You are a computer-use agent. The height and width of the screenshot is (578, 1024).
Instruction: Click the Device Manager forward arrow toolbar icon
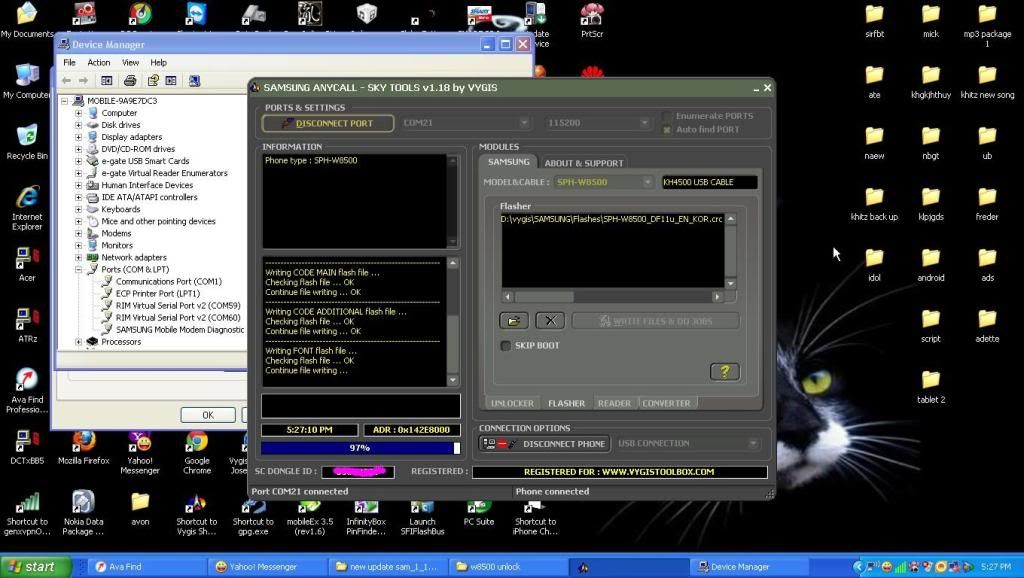pyautogui.click(x=83, y=80)
